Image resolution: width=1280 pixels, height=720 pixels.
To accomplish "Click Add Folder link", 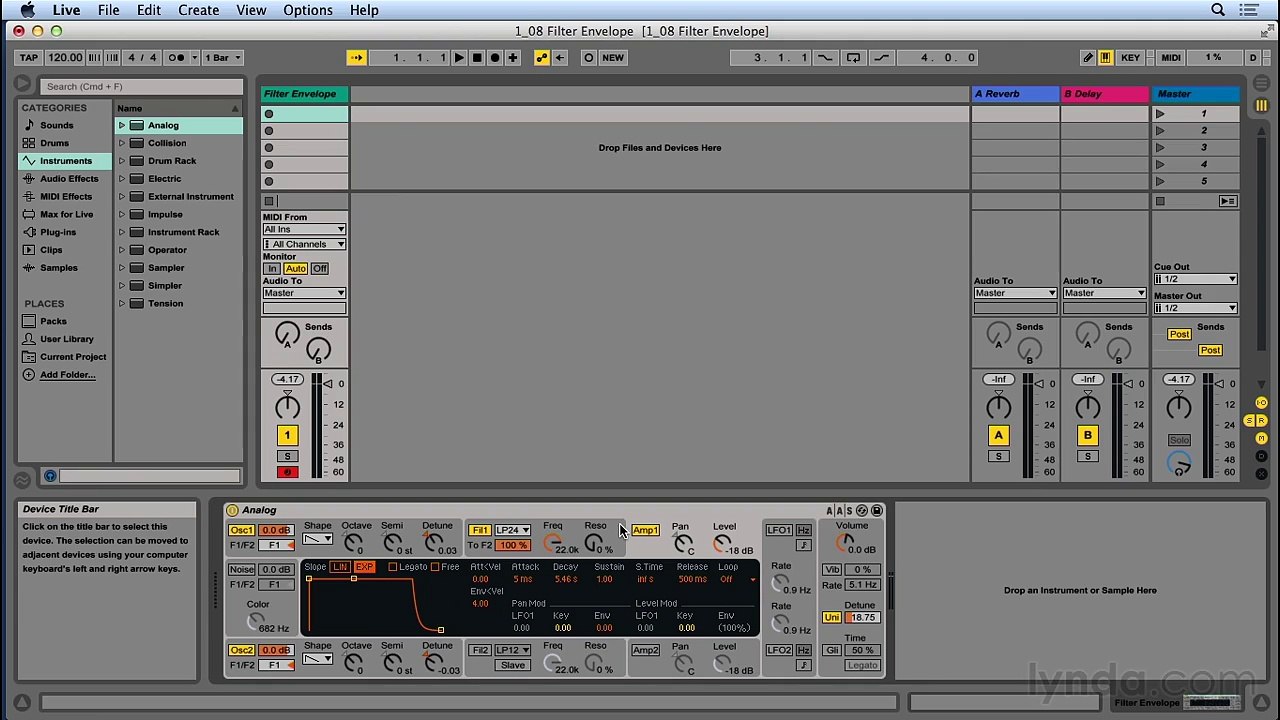I will click(68, 375).
